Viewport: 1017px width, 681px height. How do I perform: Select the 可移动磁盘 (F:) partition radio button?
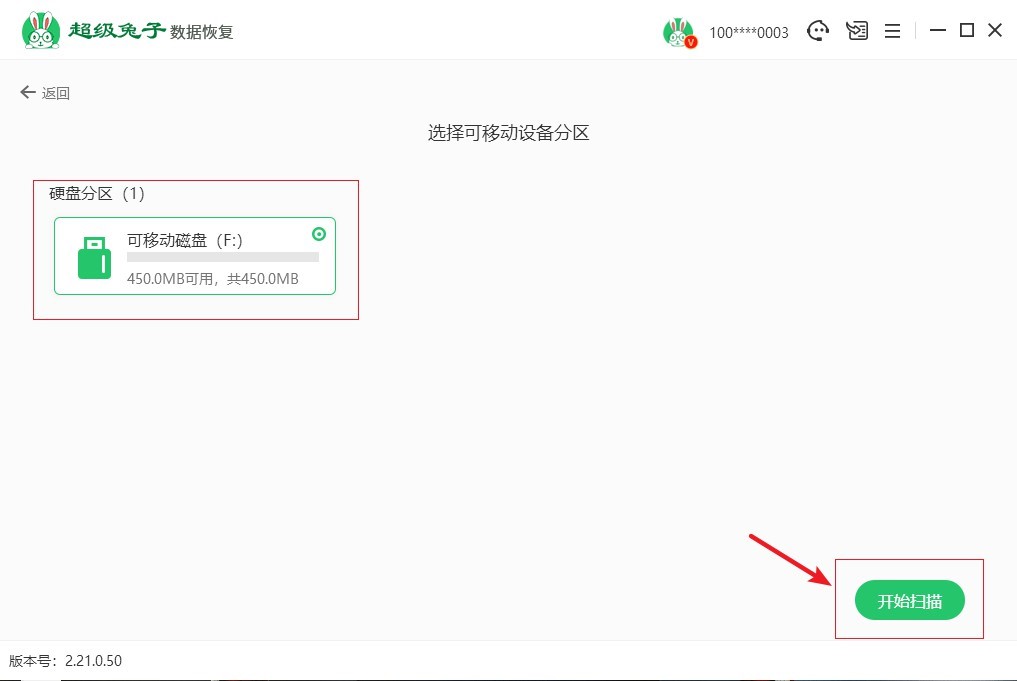pos(318,233)
